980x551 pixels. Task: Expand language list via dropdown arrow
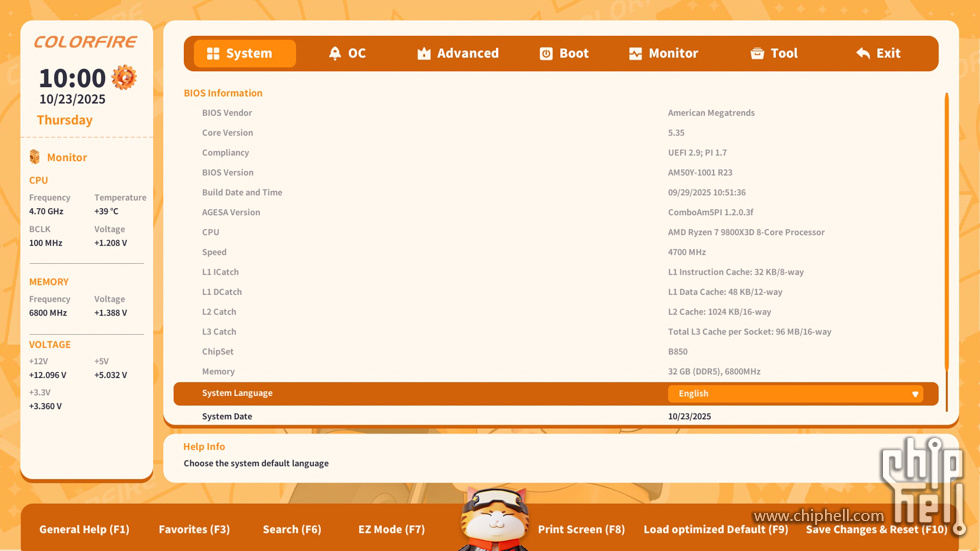point(915,394)
